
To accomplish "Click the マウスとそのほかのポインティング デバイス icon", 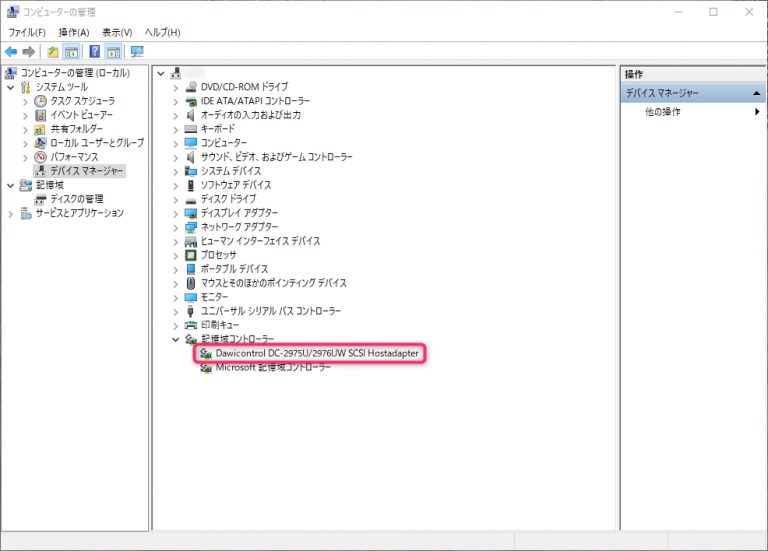I will click(x=191, y=284).
